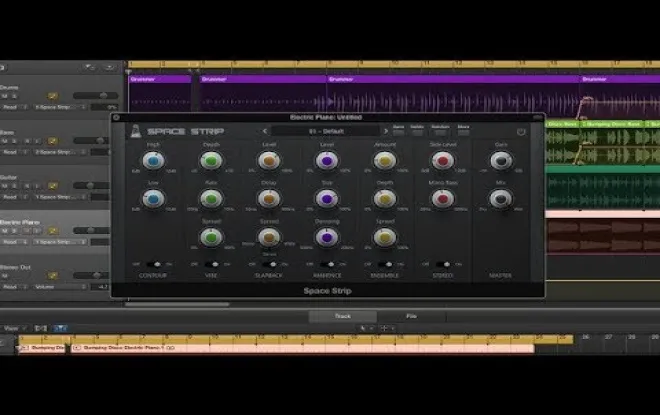The width and height of the screenshot is (660, 415).
Task: Open Drums track Space Strip parameter dropdown
Action: coord(60,107)
